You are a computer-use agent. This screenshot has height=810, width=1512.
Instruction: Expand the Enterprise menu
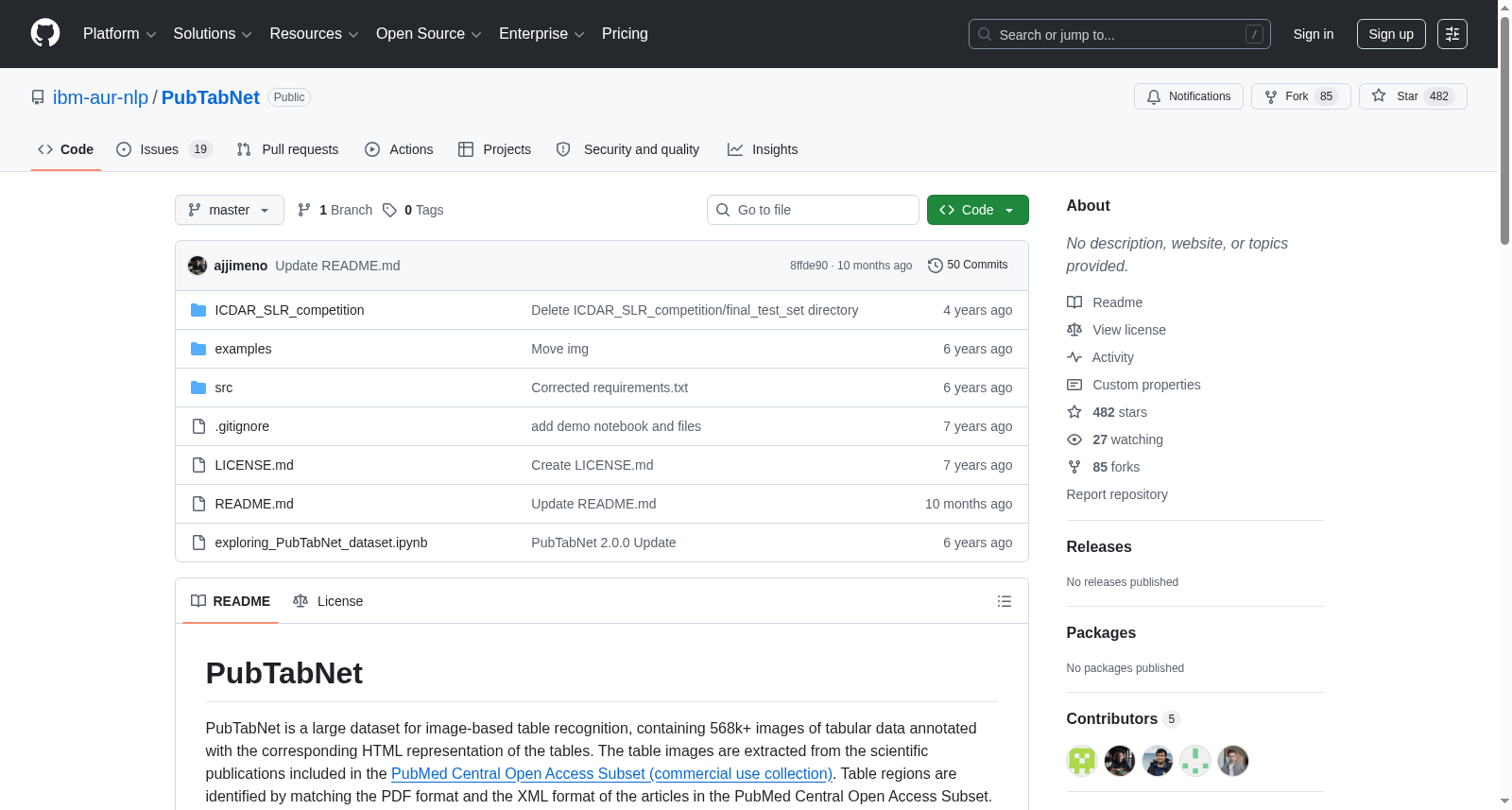[x=541, y=34]
